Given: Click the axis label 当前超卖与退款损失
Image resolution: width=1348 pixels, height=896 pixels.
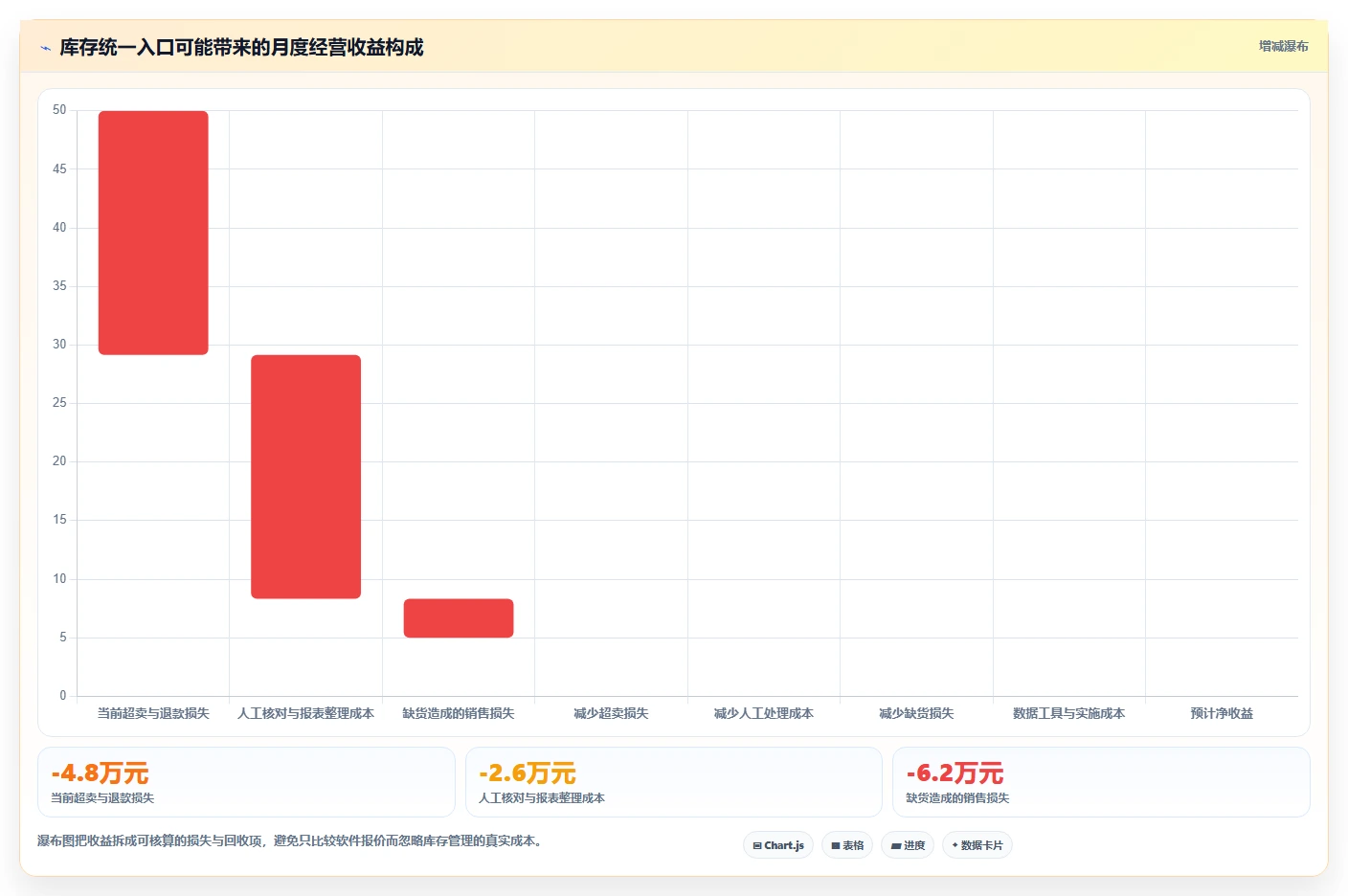Looking at the screenshot, I should coord(153,713).
